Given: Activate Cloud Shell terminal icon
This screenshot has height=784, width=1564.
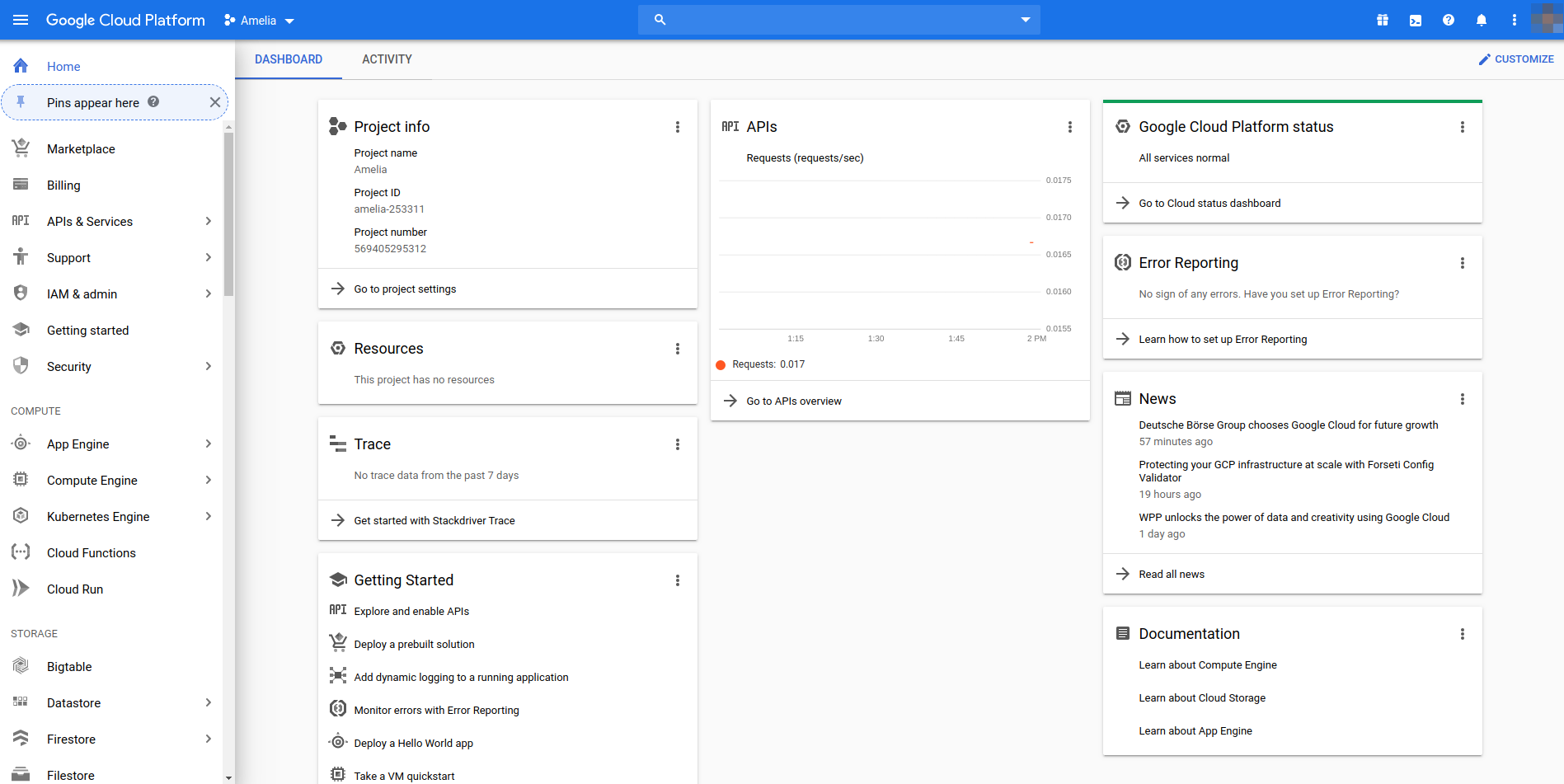Looking at the screenshot, I should [1416, 20].
